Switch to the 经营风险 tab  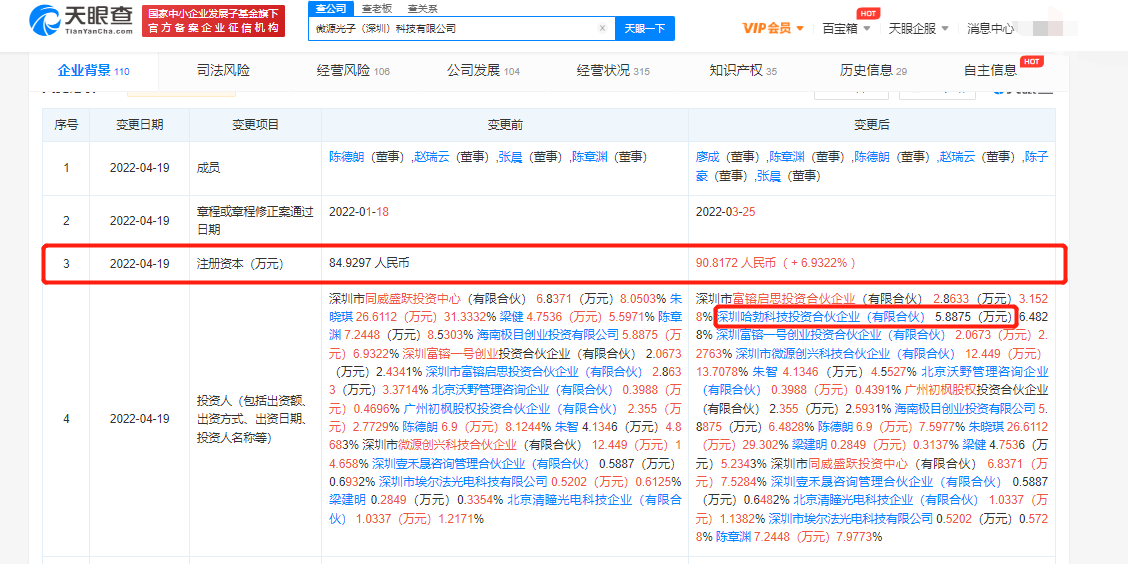point(352,70)
